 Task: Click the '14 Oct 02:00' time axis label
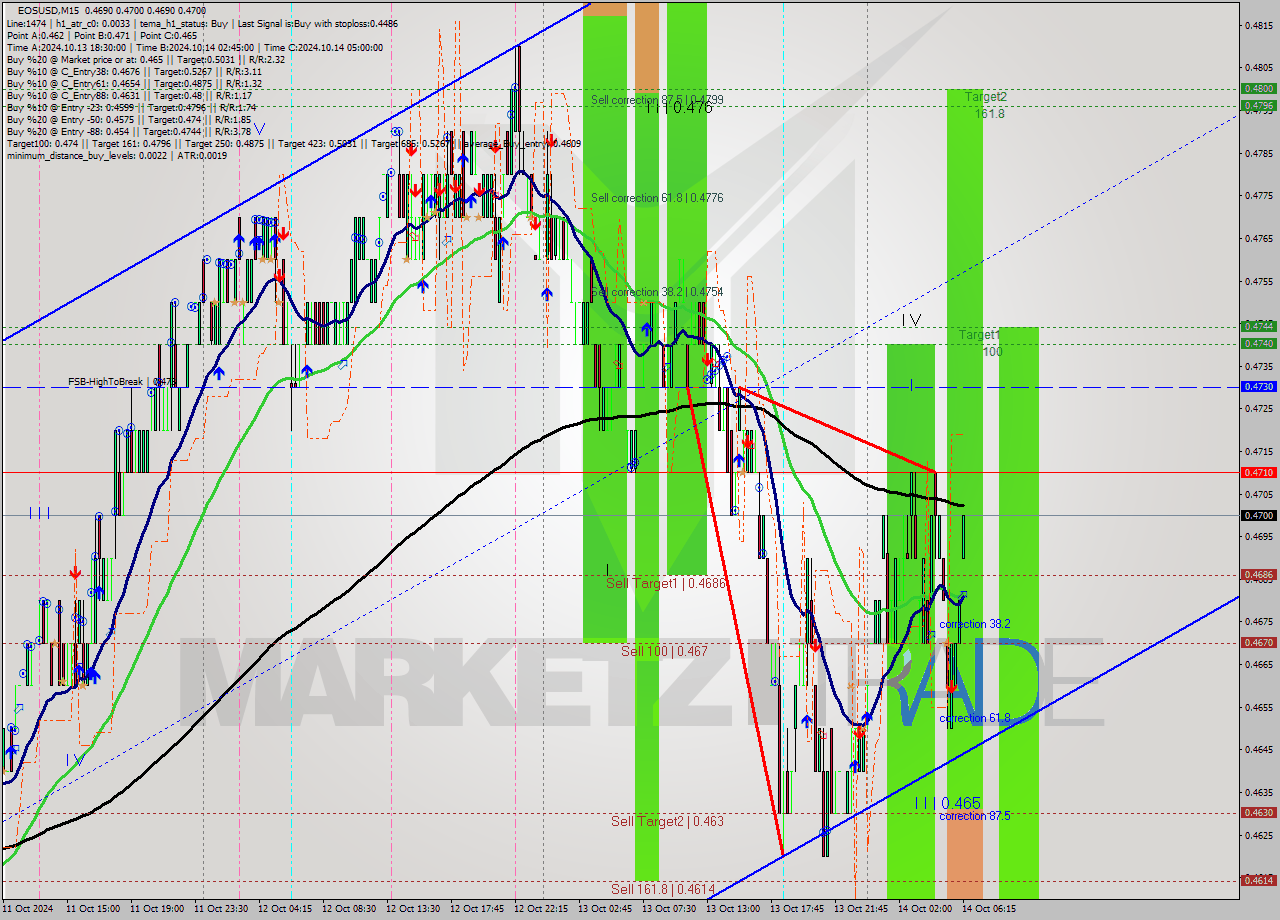[925, 909]
